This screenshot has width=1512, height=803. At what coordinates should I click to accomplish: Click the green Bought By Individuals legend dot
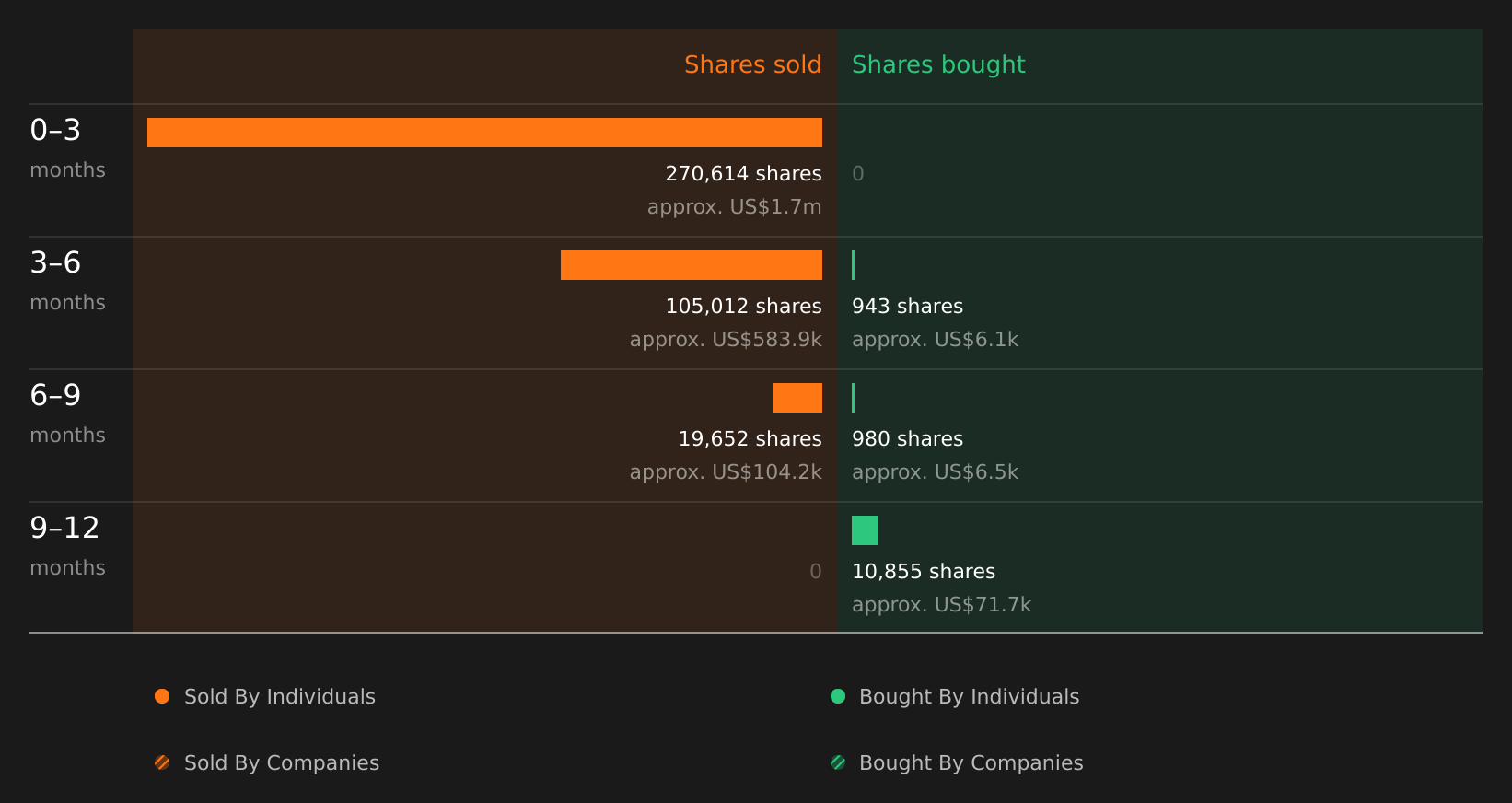(838, 696)
